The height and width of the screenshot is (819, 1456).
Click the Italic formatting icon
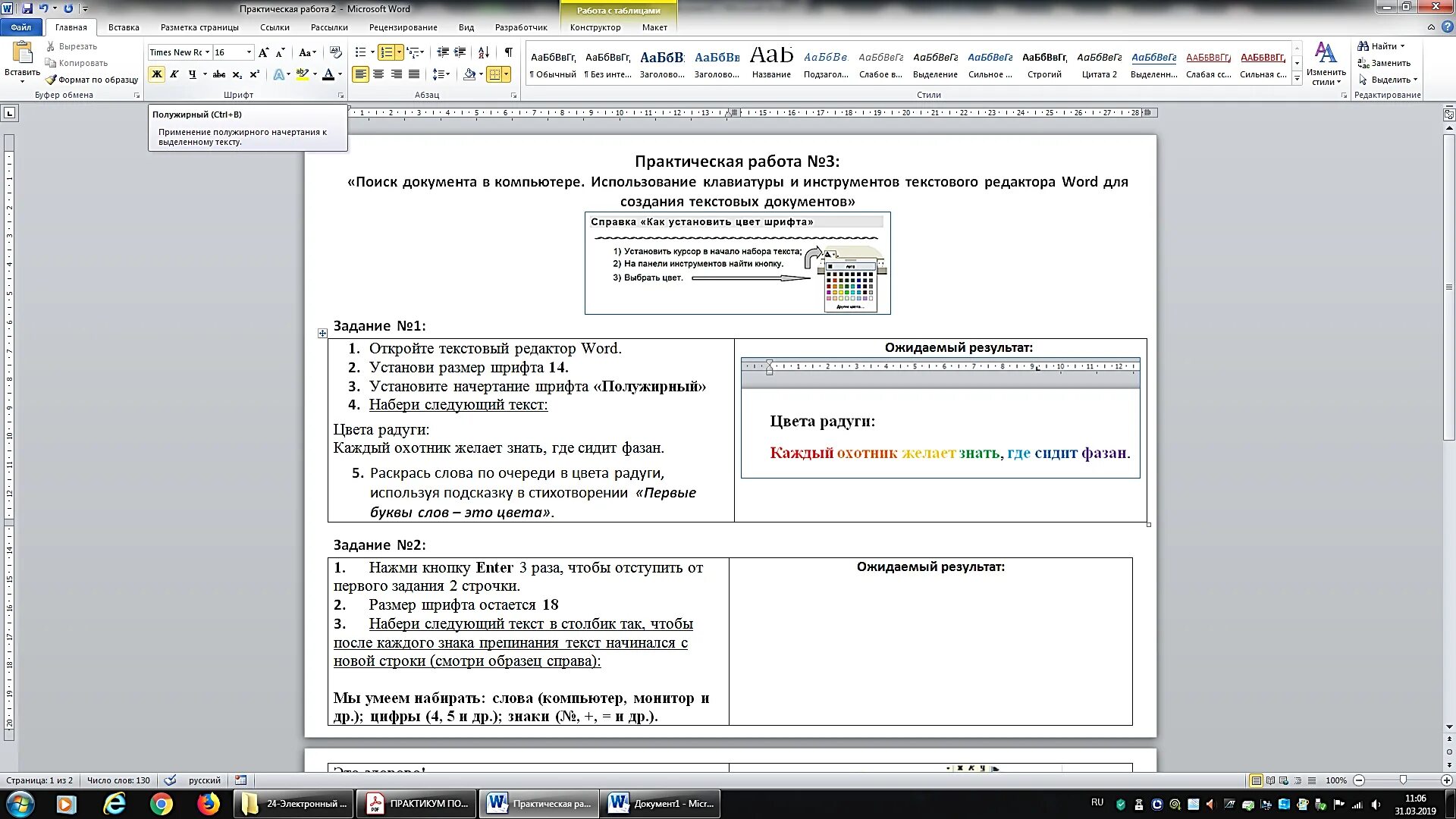pos(175,74)
